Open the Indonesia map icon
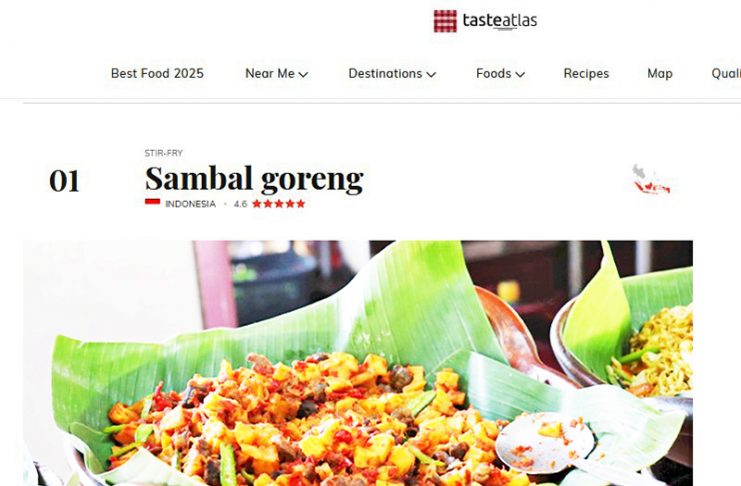741x486 pixels. 652,180
